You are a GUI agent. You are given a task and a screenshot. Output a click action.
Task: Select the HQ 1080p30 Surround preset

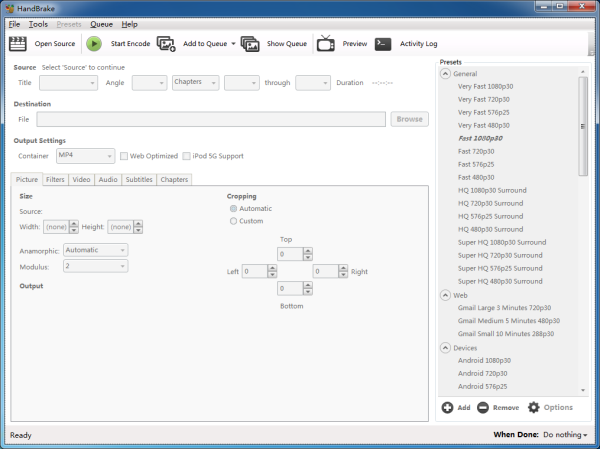(x=492, y=191)
